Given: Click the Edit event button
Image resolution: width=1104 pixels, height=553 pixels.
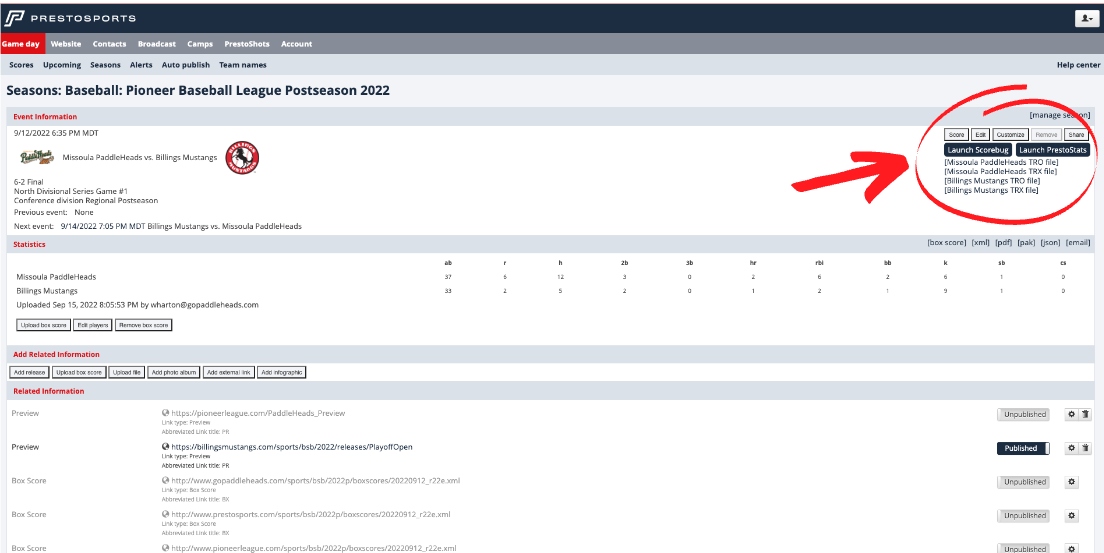Looking at the screenshot, I should (981, 135).
